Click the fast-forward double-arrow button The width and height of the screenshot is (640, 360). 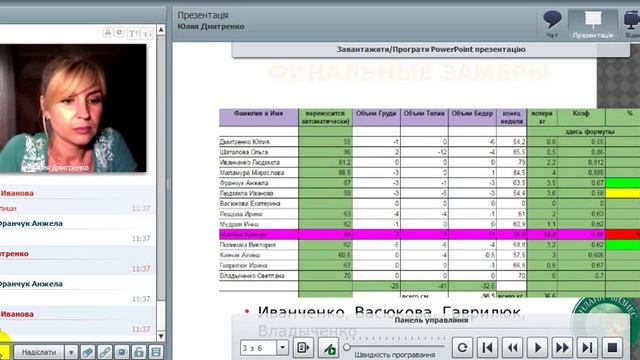click(562, 348)
